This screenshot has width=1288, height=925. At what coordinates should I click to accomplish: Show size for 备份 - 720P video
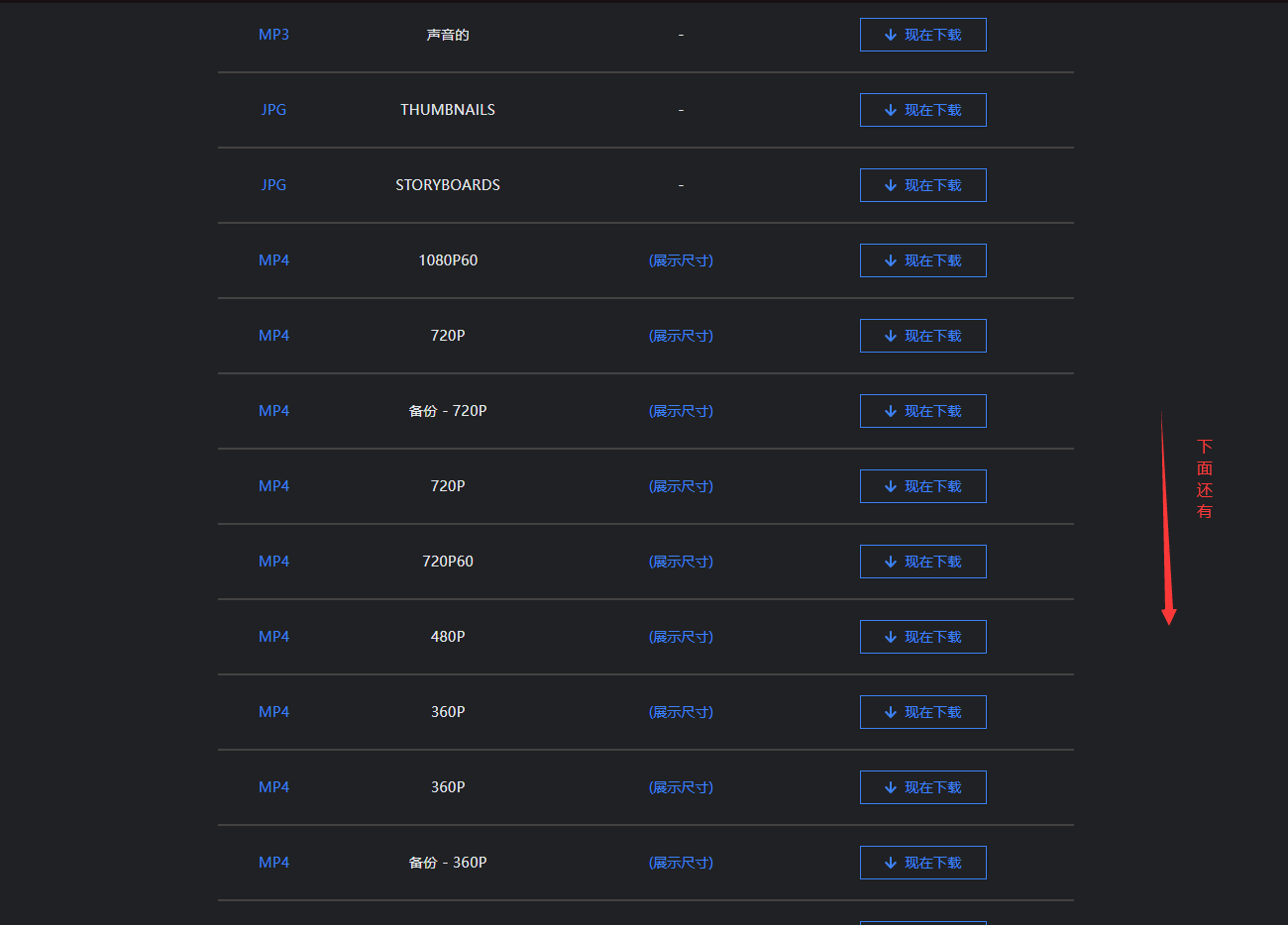[681, 411]
